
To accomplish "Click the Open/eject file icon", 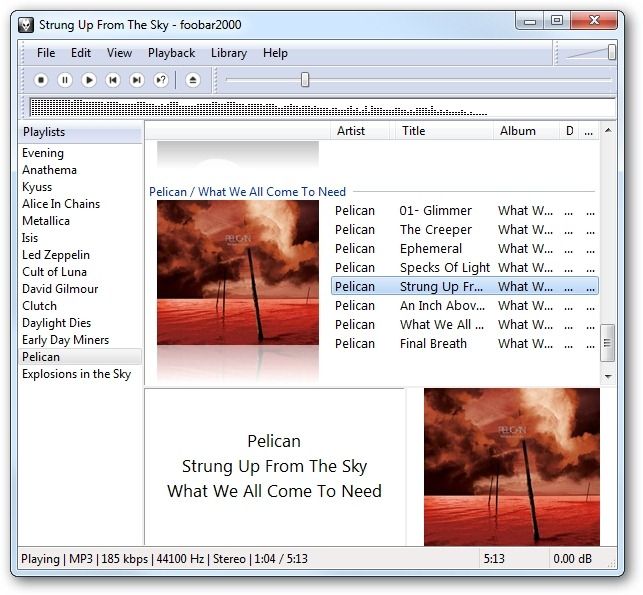I will point(193,80).
